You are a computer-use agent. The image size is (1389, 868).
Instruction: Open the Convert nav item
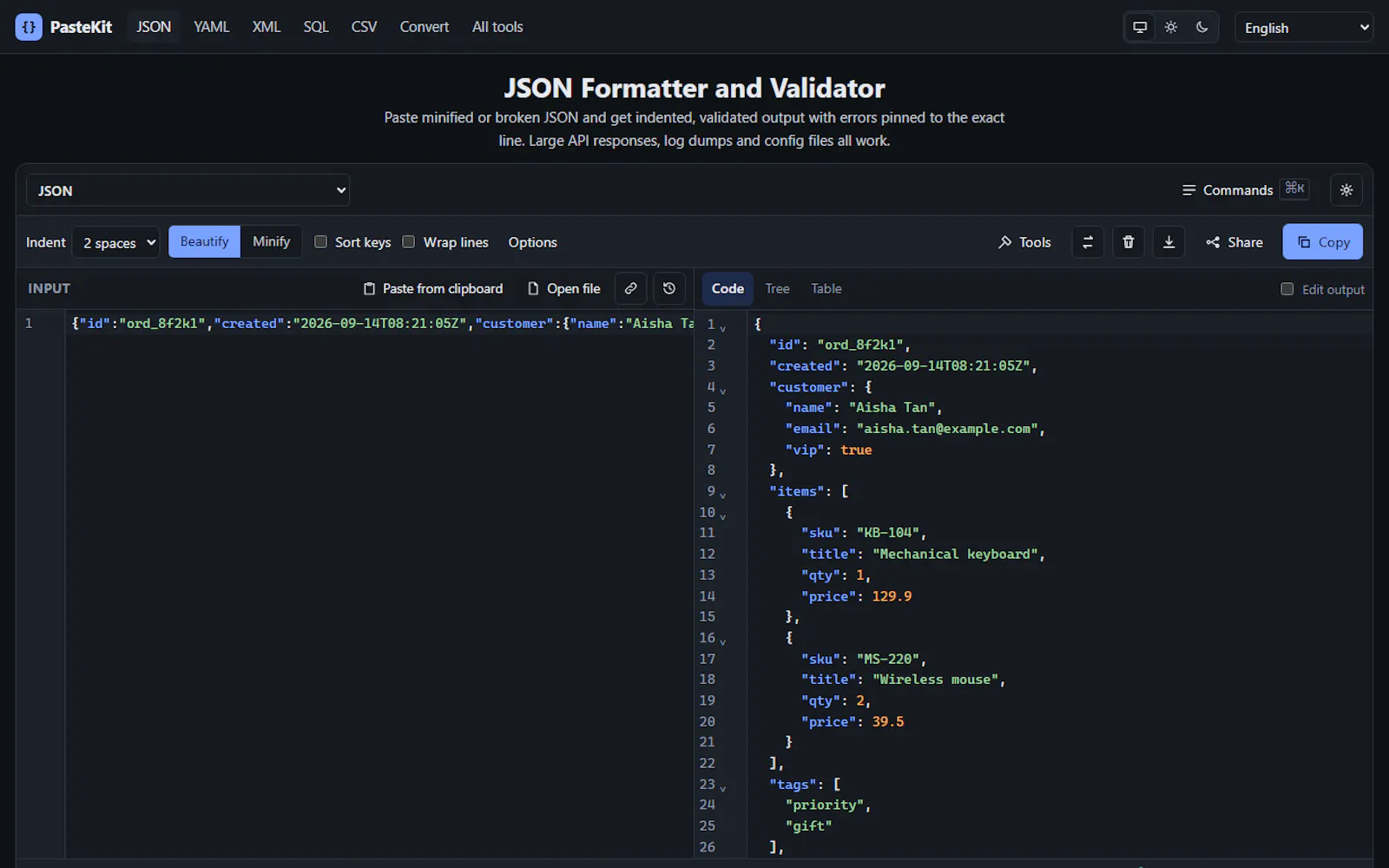[425, 27]
